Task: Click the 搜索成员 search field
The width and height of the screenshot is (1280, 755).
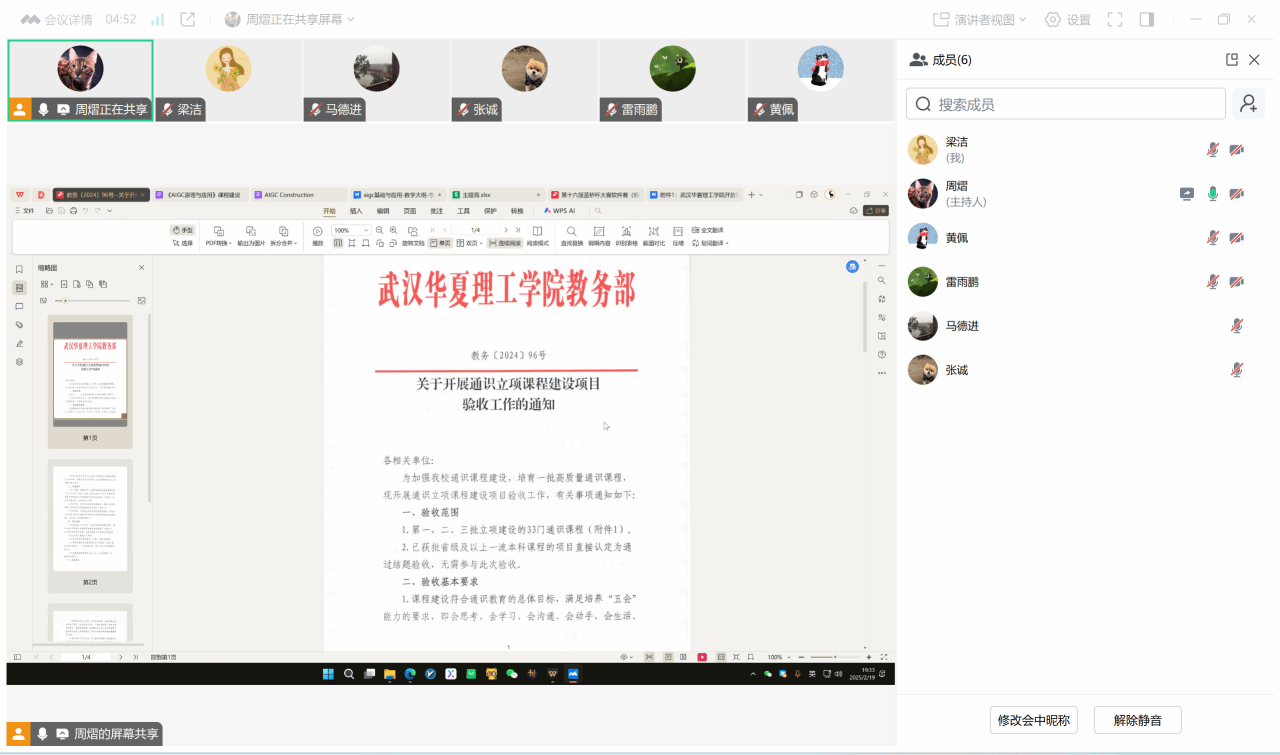Action: (1065, 104)
